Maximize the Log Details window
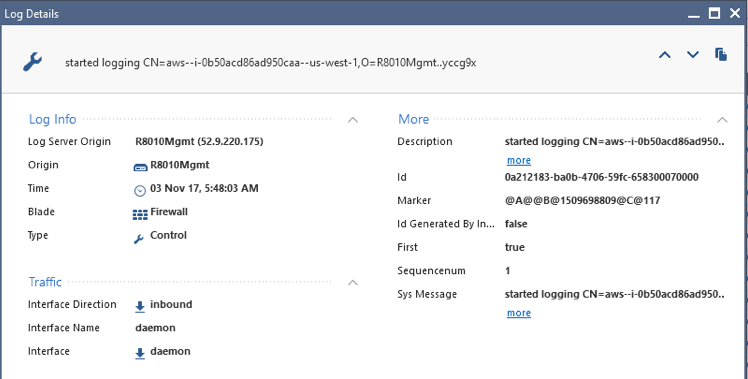 tap(714, 13)
